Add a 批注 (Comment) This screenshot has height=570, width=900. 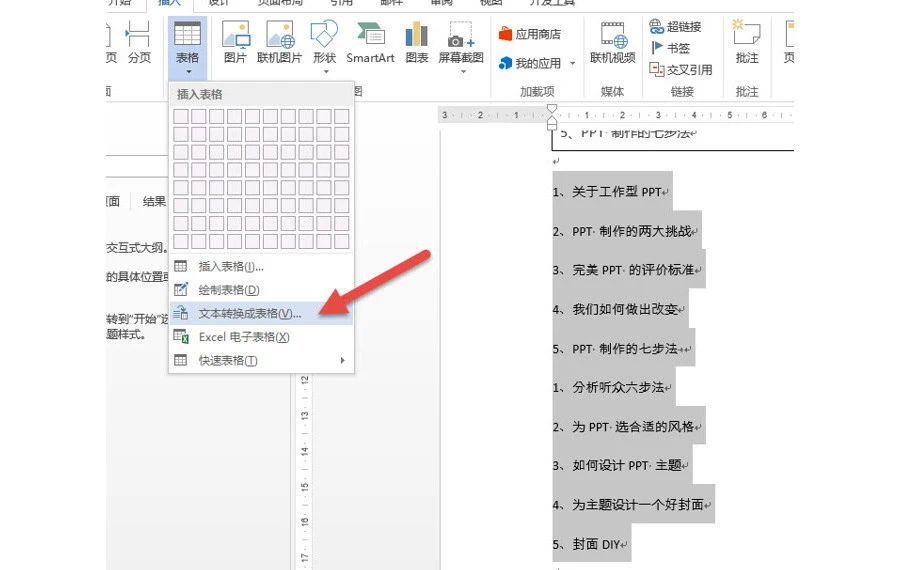[747, 42]
